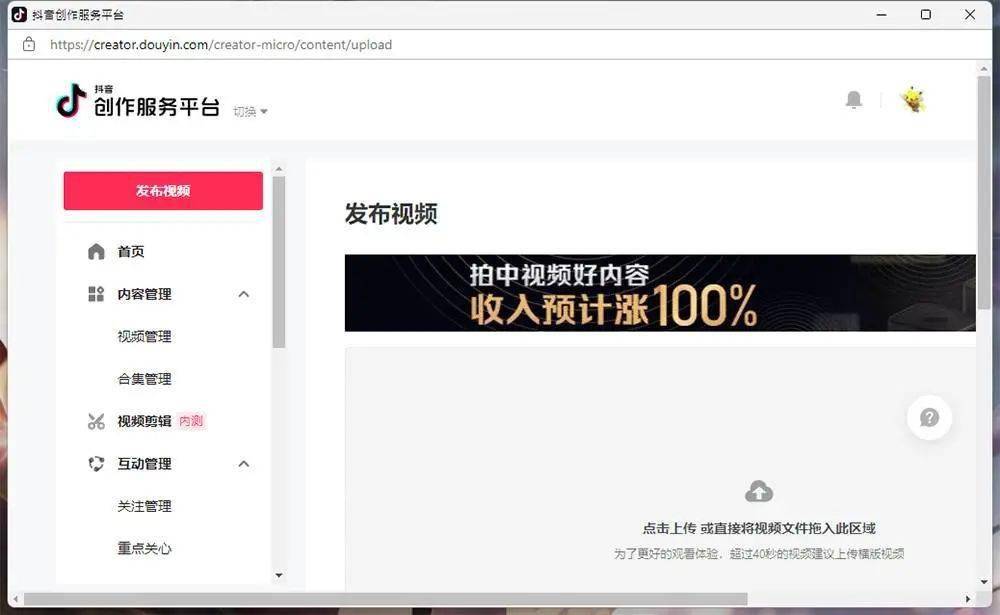Screen dimensions: 1000x615
Task: Click the Douyin logo in header
Action: [71, 101]
